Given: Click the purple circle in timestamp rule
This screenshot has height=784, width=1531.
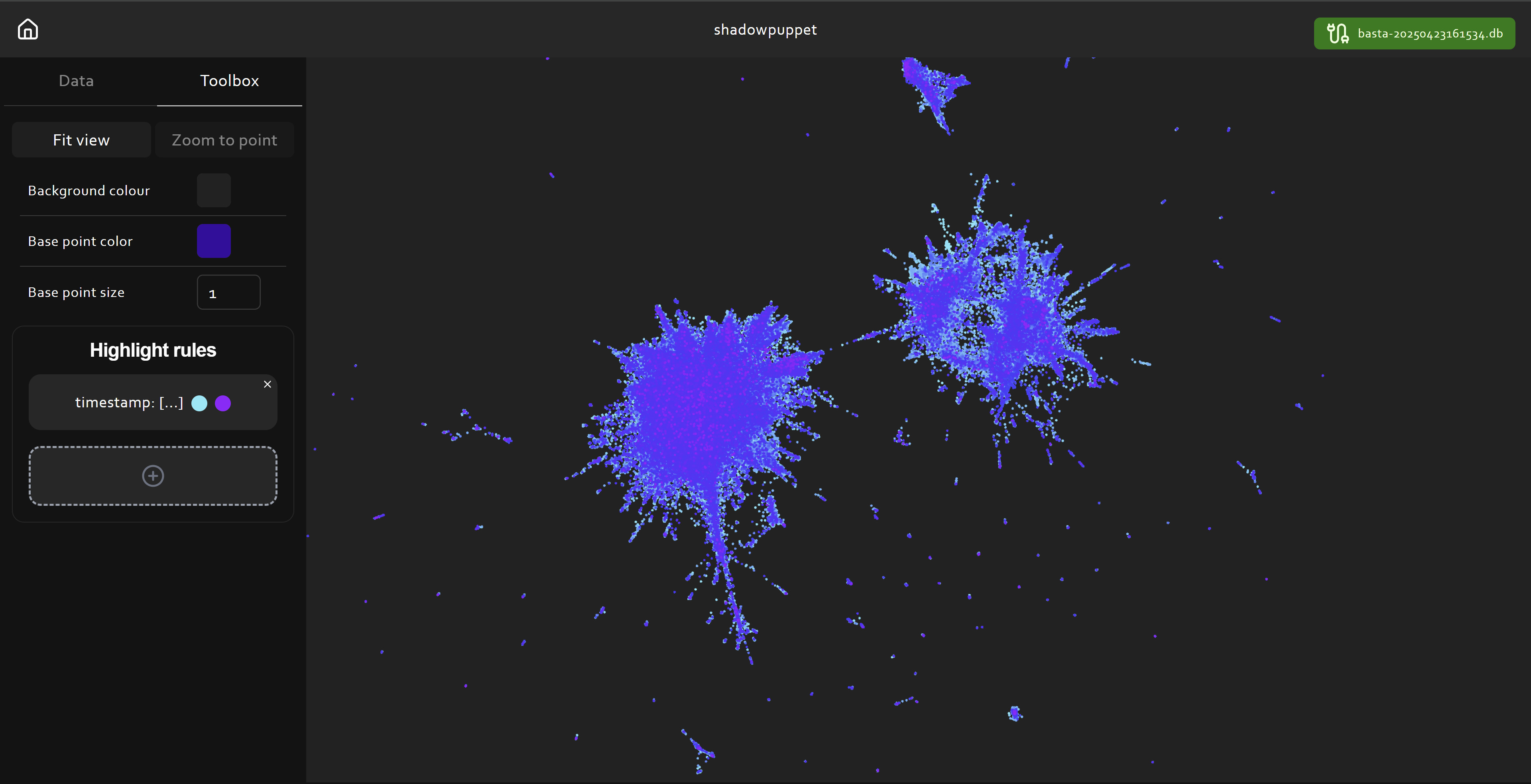Looking at the screenshot, I should (x=223, y=403).
